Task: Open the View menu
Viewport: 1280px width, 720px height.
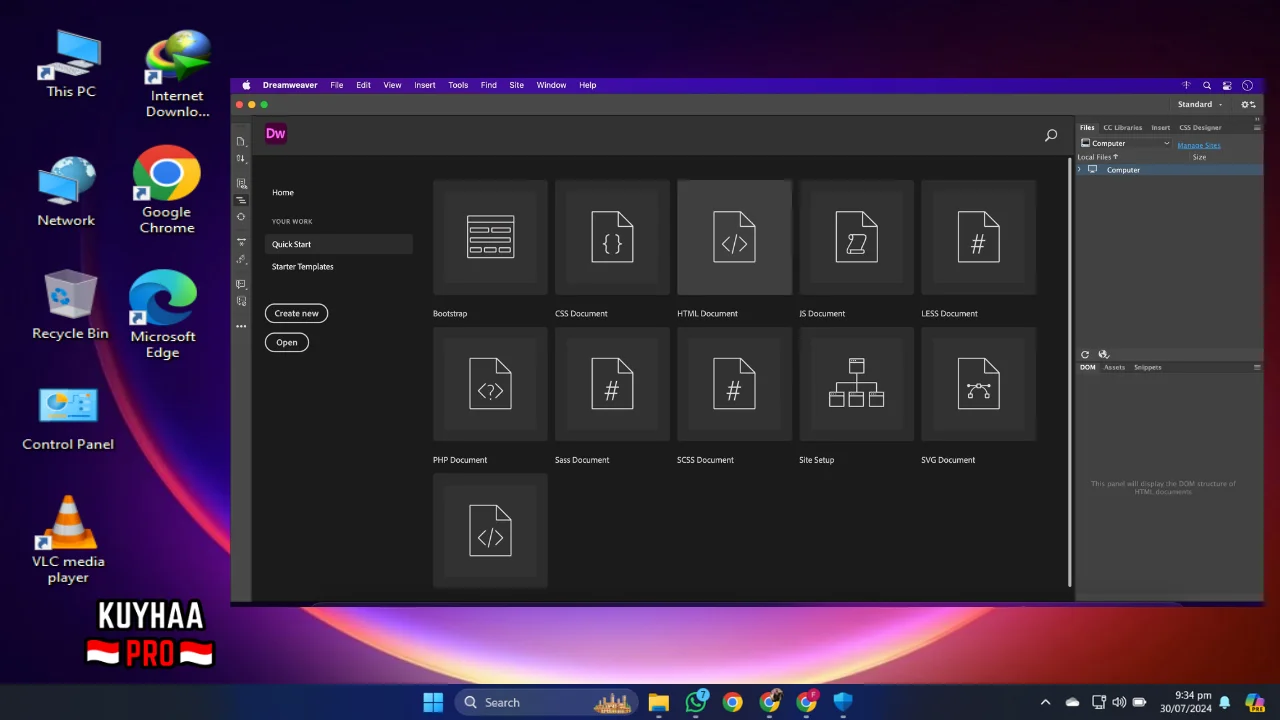Action: [x=392, y=85]
